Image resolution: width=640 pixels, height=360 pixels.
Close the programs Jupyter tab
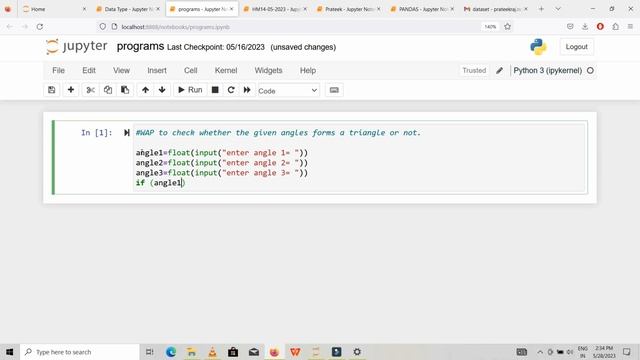231,9
